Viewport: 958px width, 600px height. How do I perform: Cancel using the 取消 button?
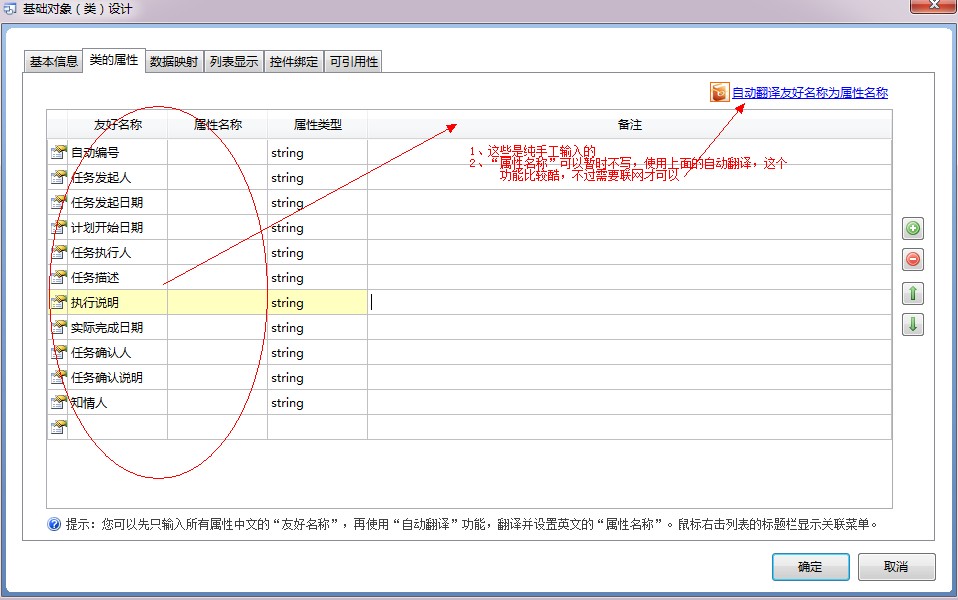point(896,567)
